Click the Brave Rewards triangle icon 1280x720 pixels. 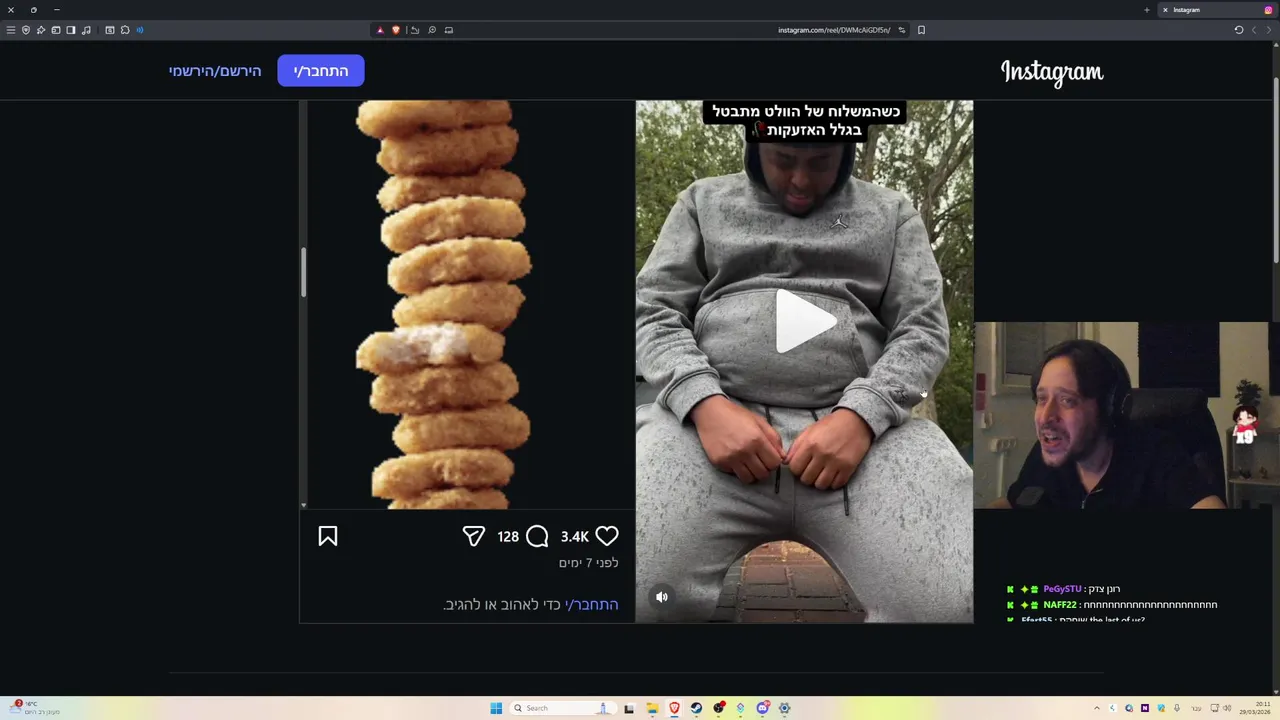tap(380, 30)
